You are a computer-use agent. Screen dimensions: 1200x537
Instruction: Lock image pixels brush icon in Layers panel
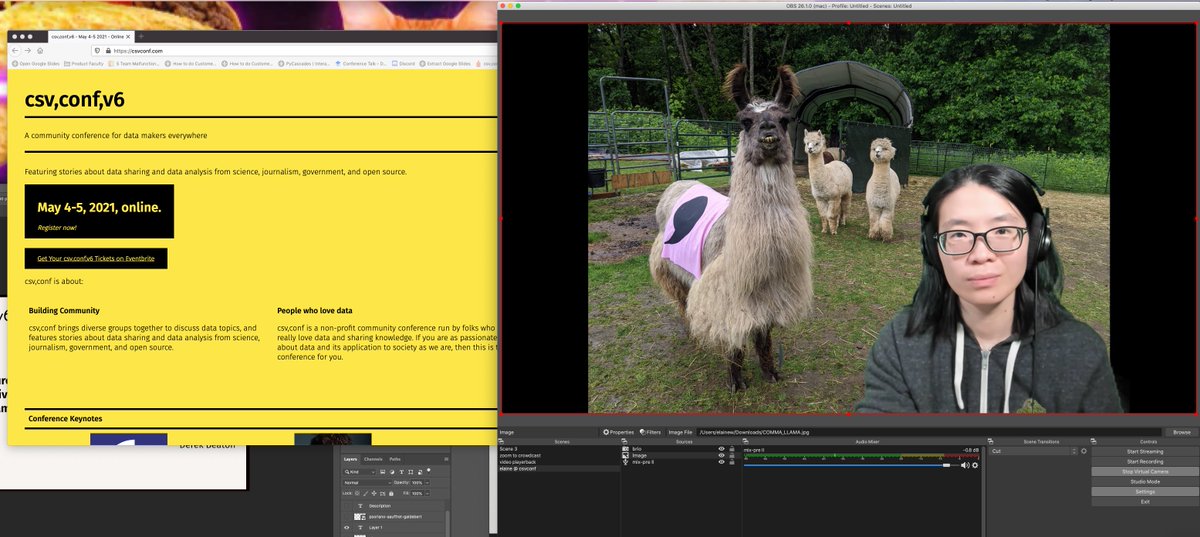point(365,493)
